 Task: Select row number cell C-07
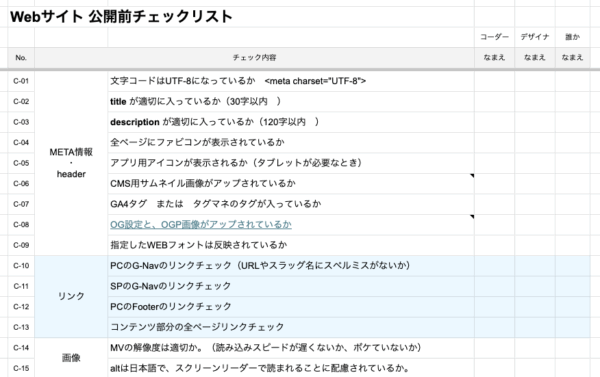(21, 204)
